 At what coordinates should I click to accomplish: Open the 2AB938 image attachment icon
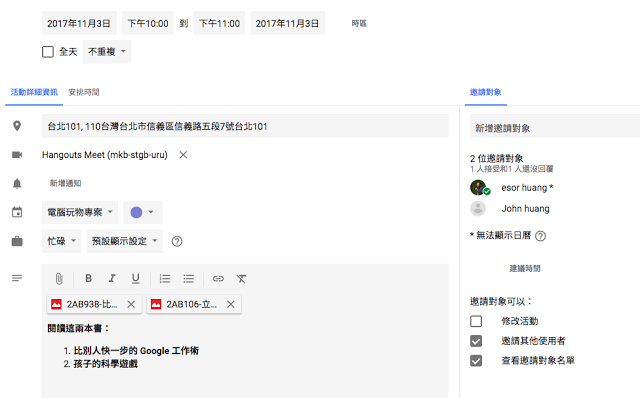(x=56, y=304)
